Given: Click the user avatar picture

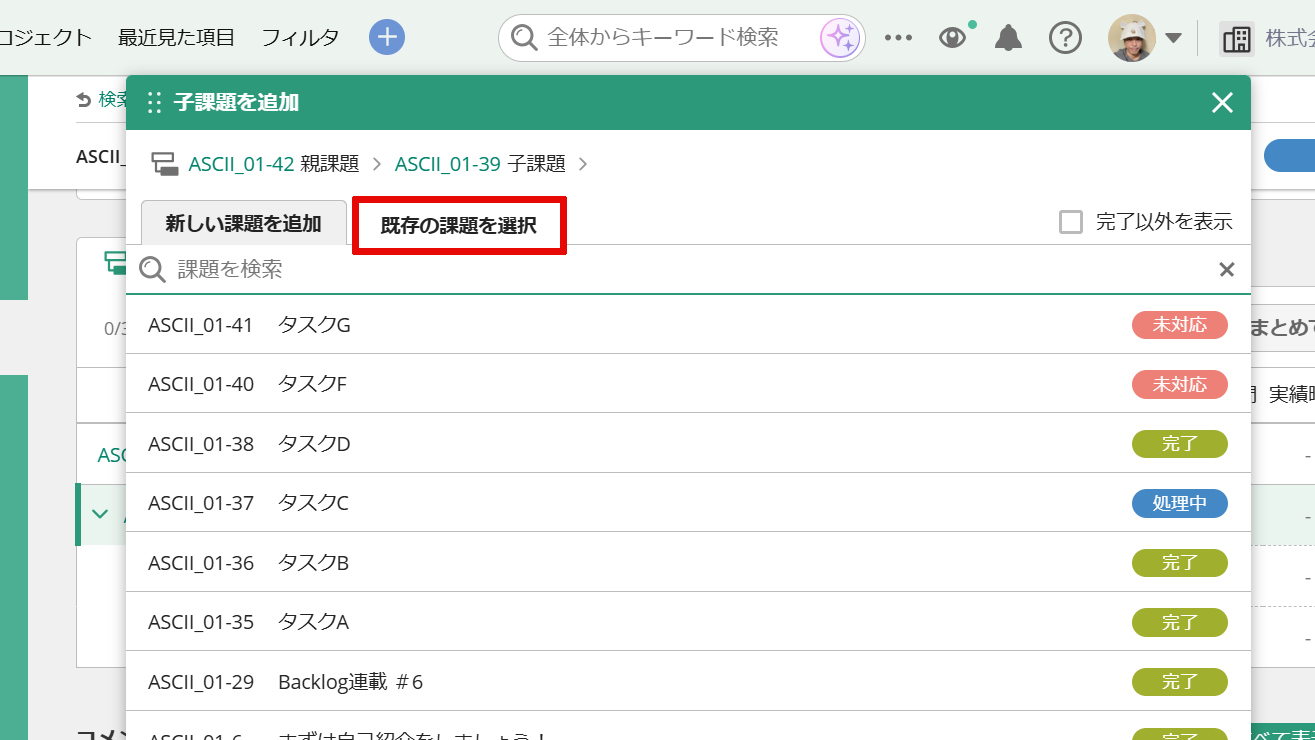Looking at the screenshot, I should coord(1132,38).
